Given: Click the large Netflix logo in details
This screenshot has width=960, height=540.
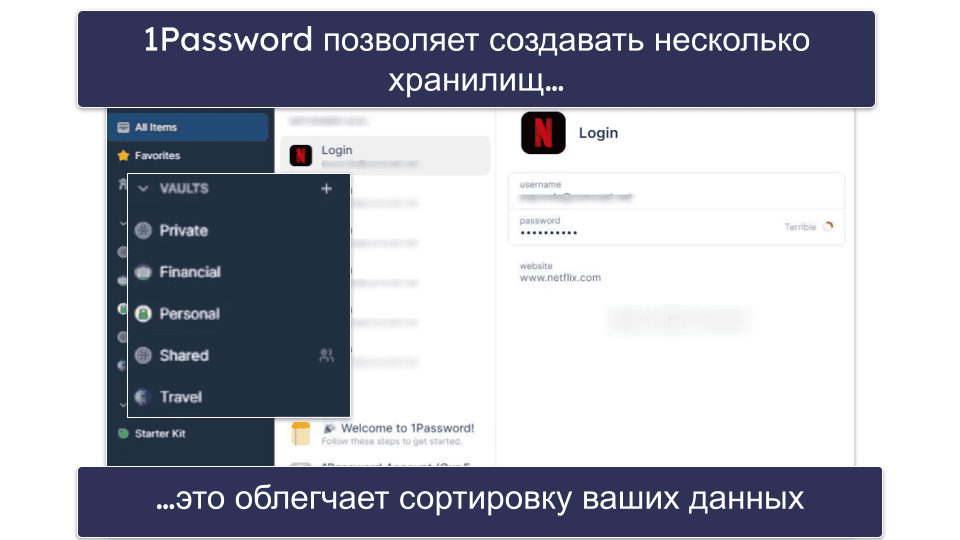Looking at the screenshot, I should click(543, 133).
